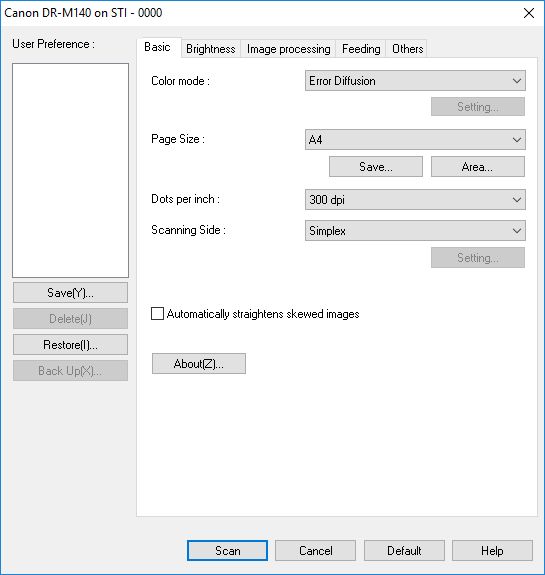Click the Restore(I)... button
The width and height of the screenshot is (545, 575).
[x=70, y=345]
